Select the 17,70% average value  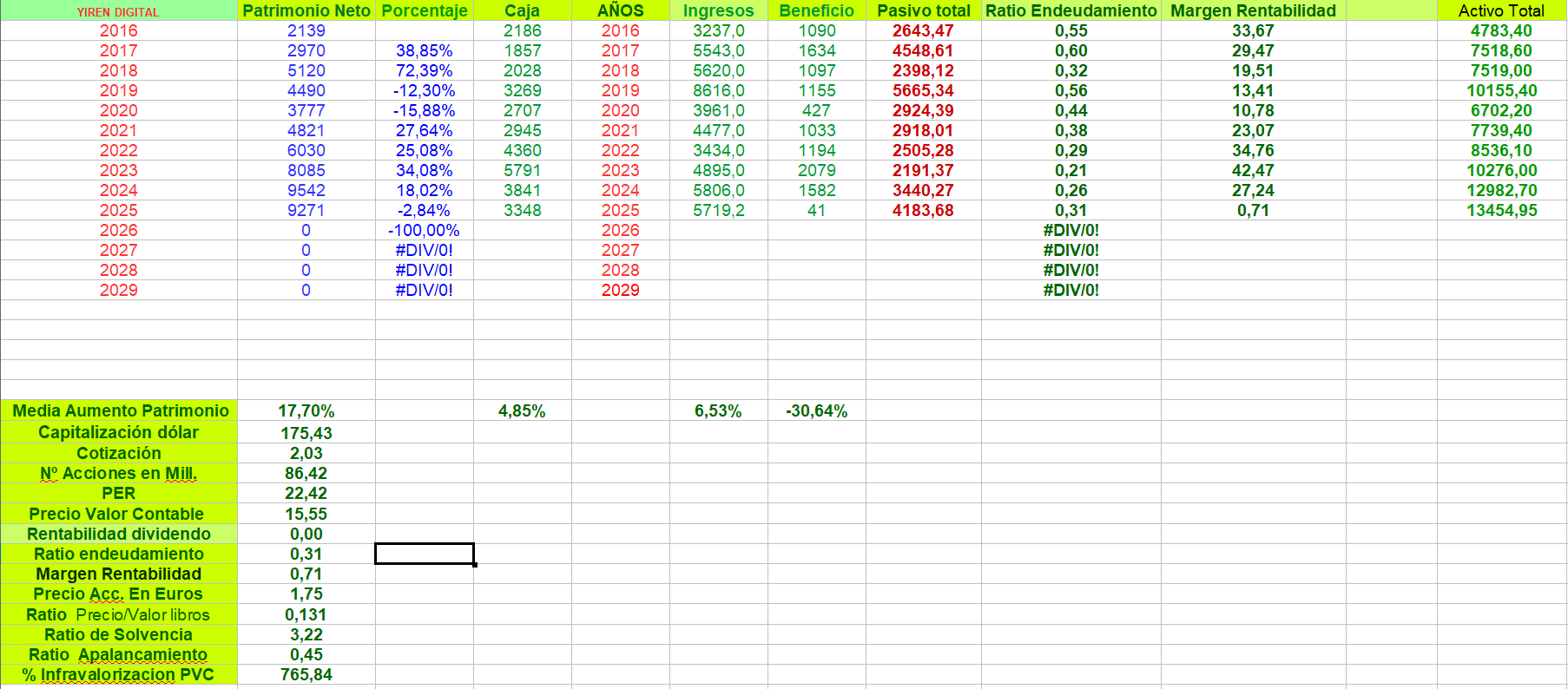[x=306, y=411]
